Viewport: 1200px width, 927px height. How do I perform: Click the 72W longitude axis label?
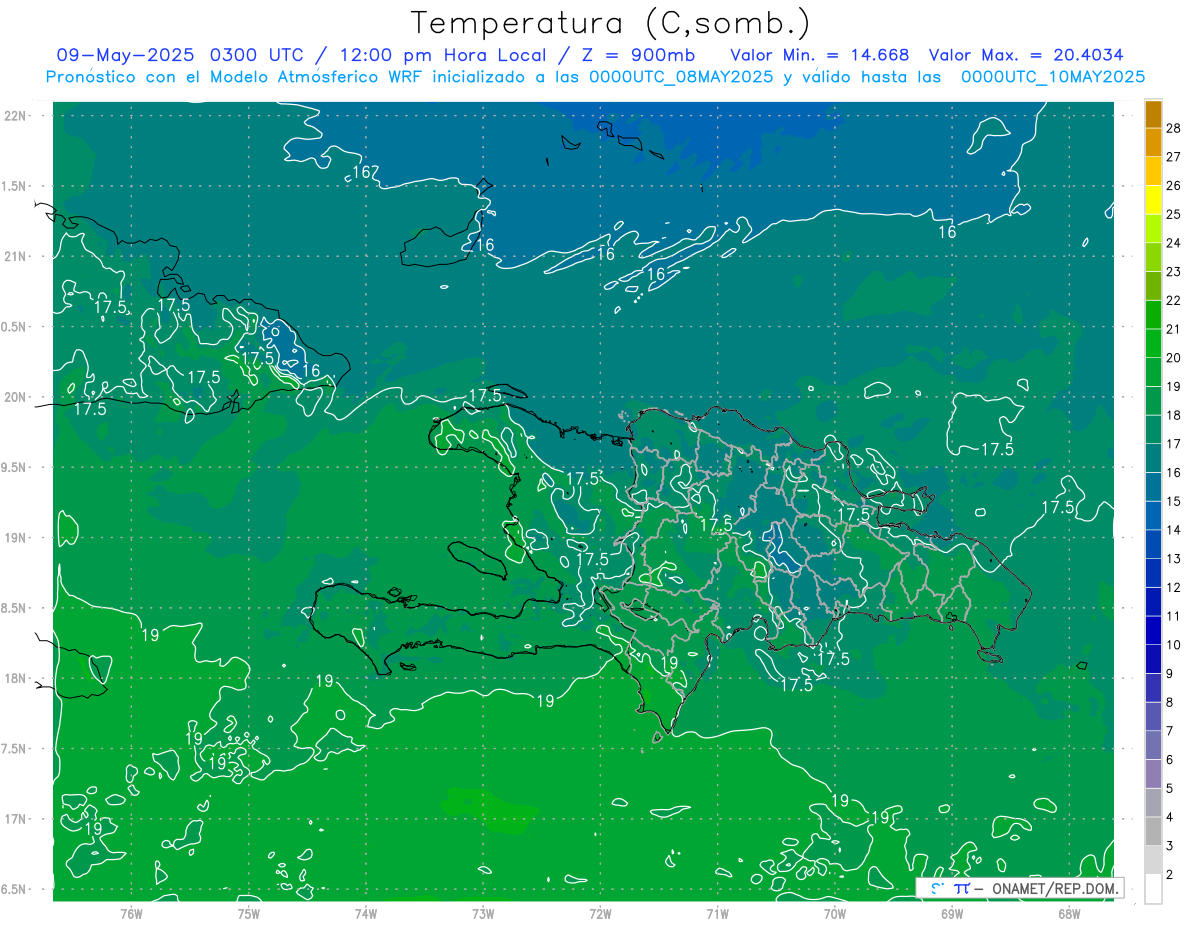point(600,914)
